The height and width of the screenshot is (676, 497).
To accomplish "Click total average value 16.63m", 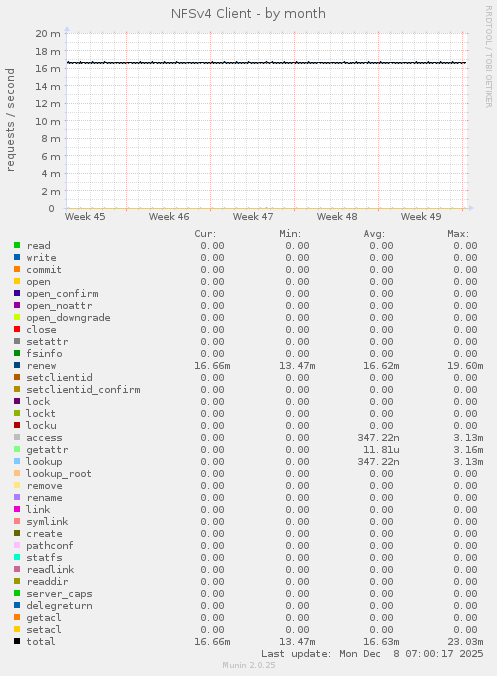I will pos(381,642).
